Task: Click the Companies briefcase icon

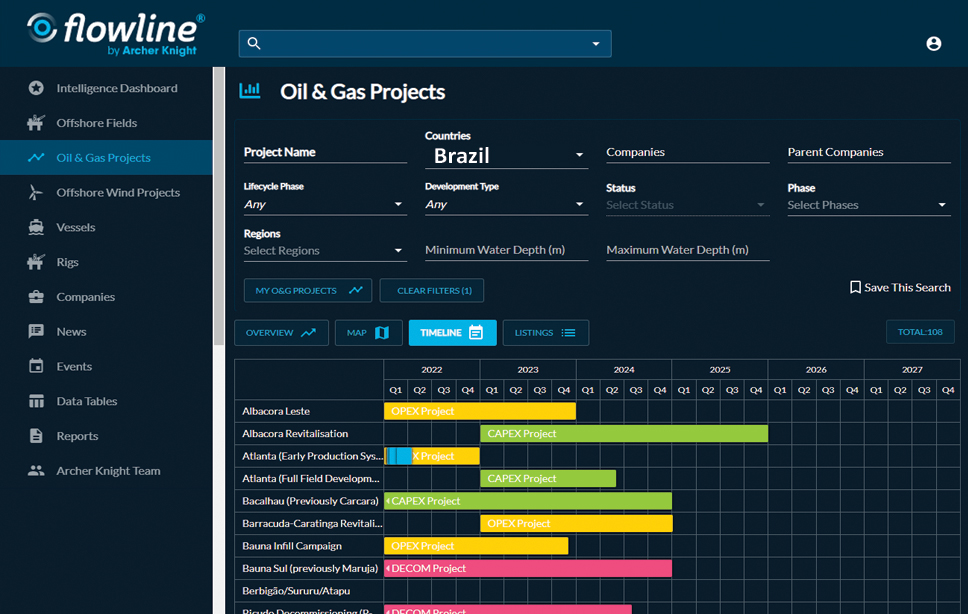Action: [x=36, y=297]
